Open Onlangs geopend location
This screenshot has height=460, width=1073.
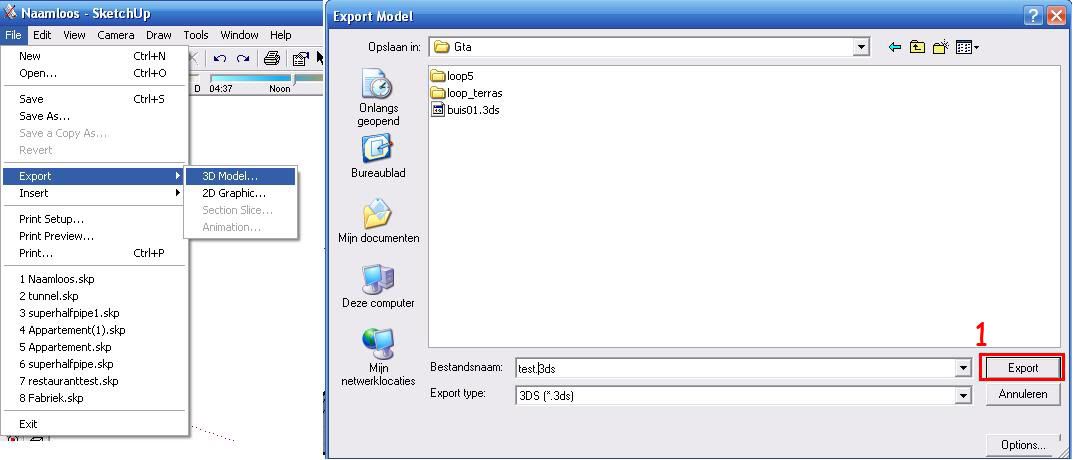point(378,98)
